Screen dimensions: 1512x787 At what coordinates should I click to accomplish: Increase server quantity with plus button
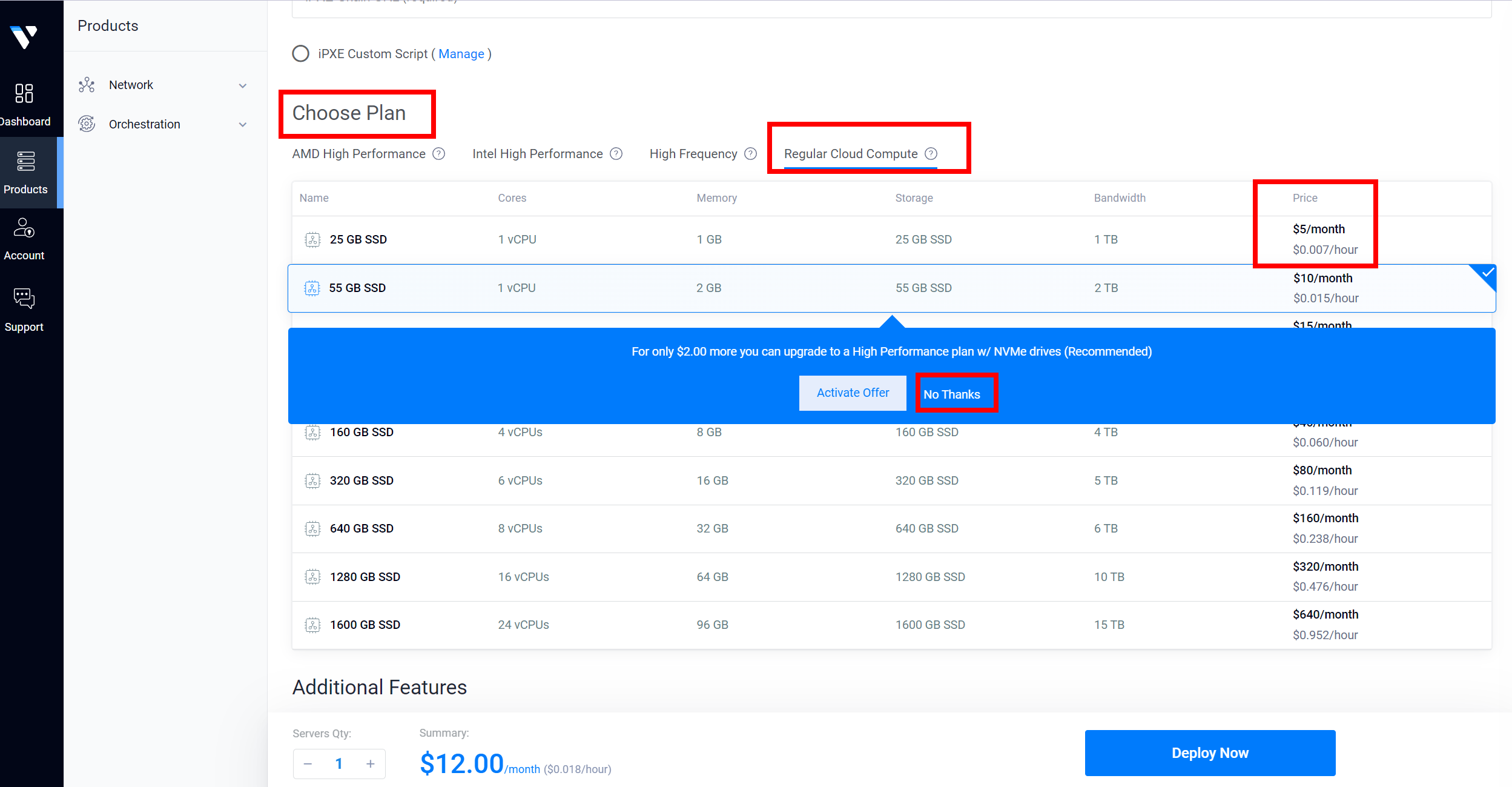pos(371,764)
